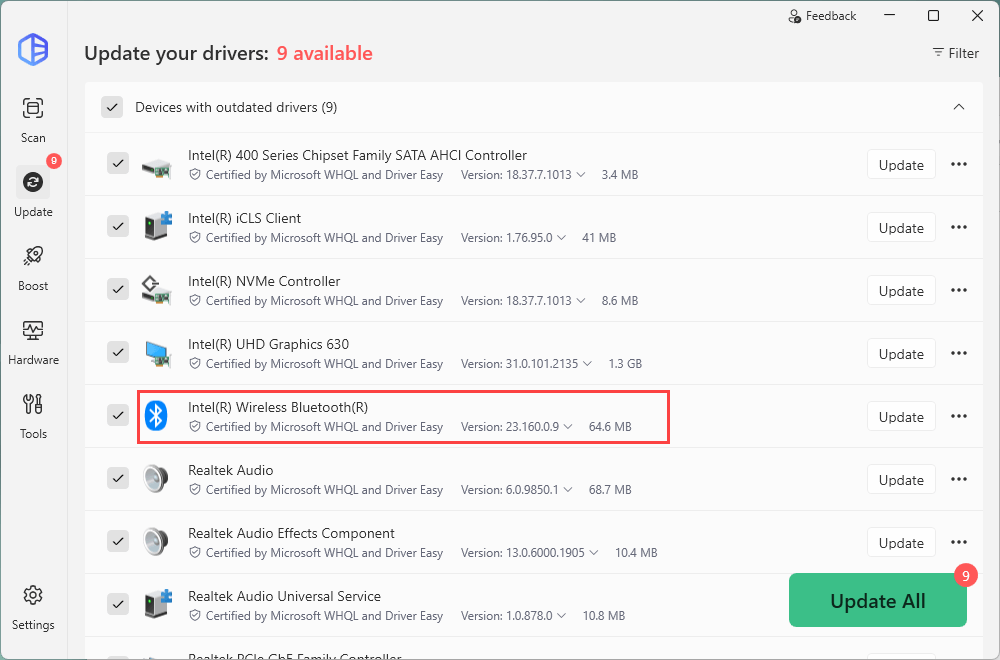Click the Driver Easy logo icon
This screenshot has height=660, width=1000.
point(33,49)
